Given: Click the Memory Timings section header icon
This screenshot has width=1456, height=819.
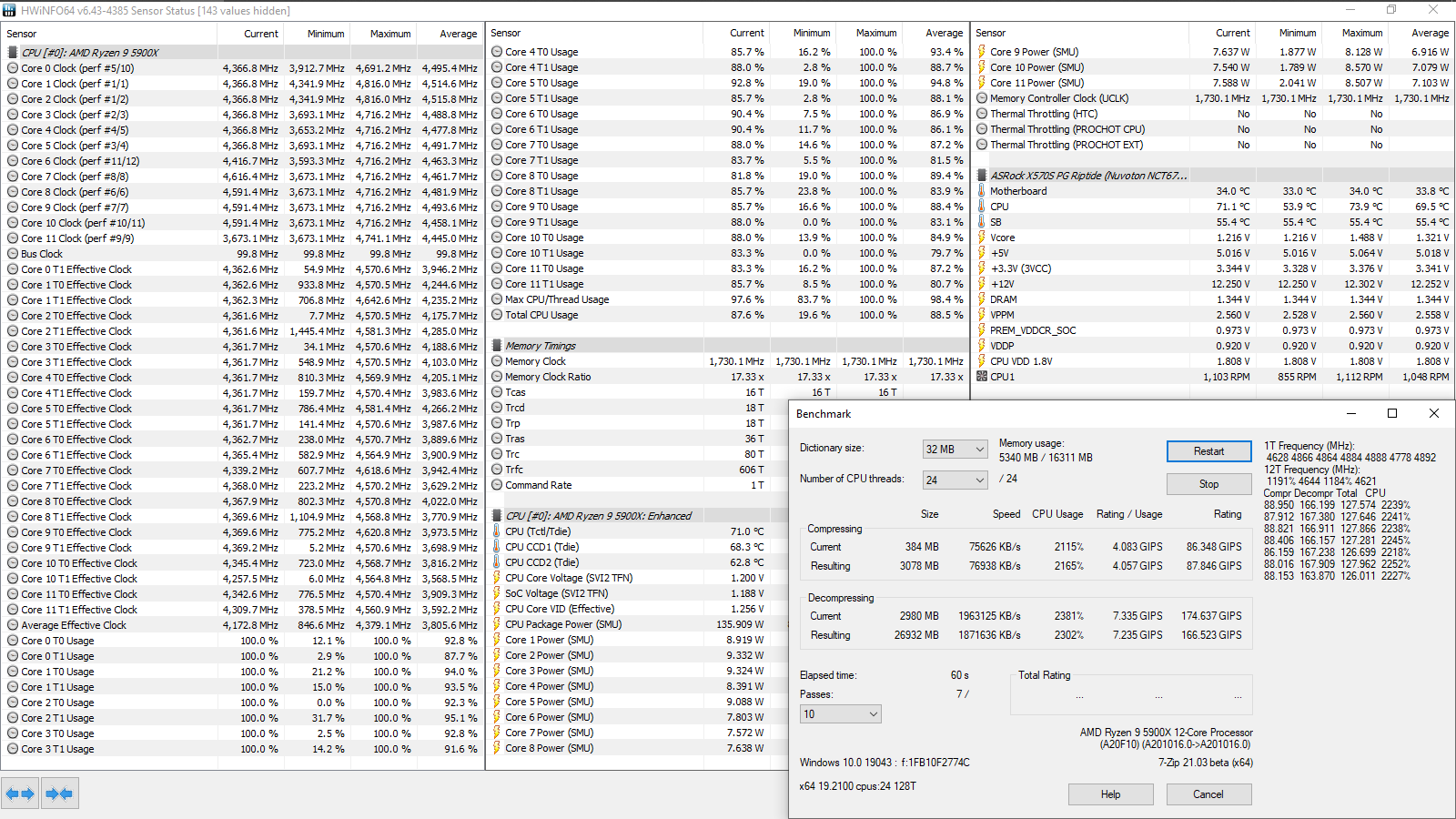Looking at the screenshot, I should pos(497,346).
